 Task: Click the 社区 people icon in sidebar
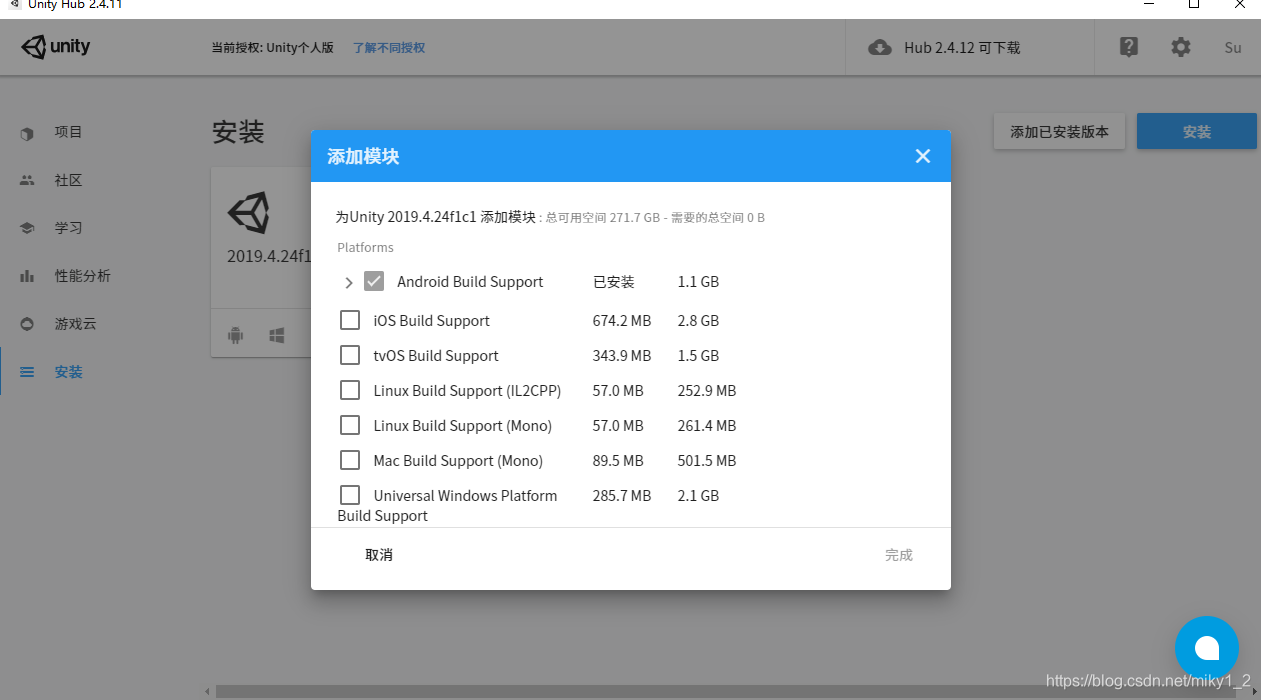[x=27, y=180]
